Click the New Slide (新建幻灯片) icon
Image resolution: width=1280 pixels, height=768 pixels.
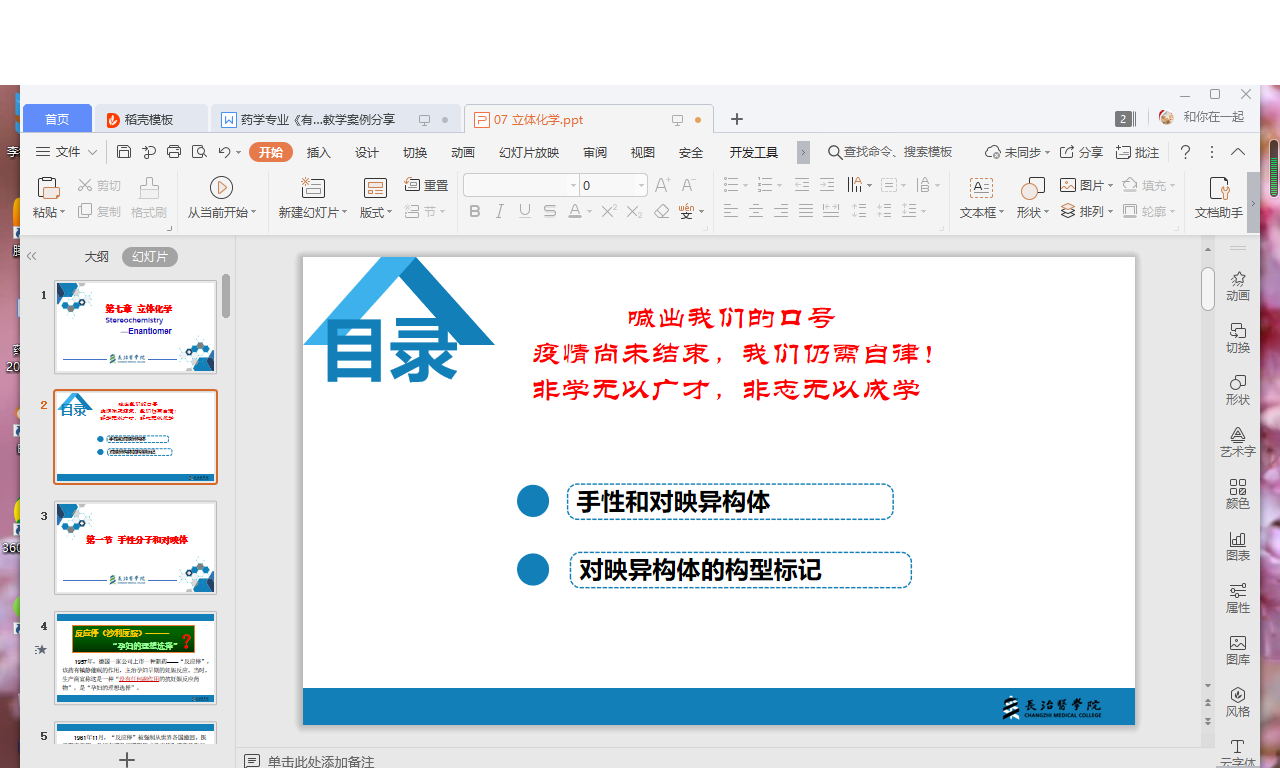point(313,188)
